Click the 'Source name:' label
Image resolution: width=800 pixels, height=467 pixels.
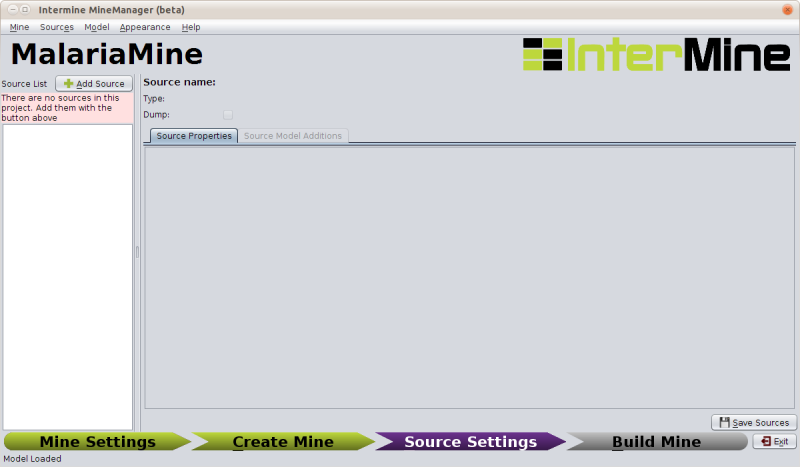click(x=180, y=82)
